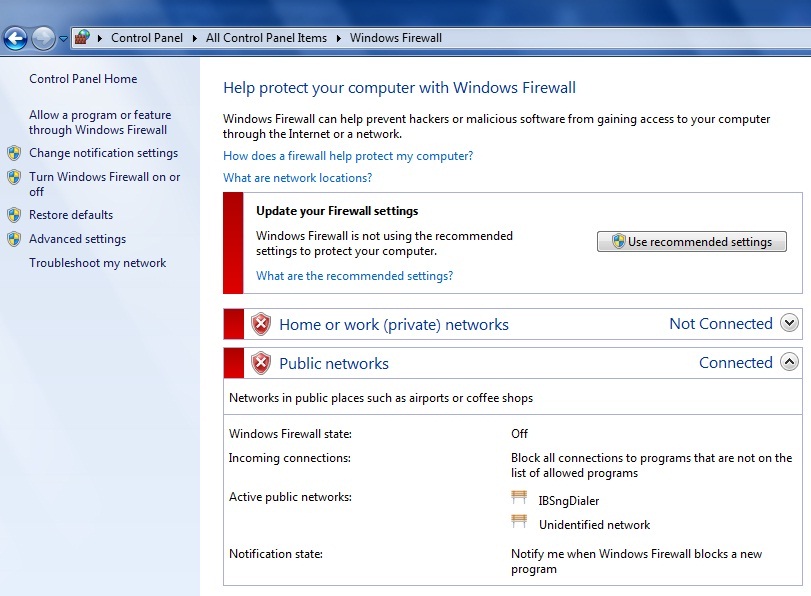Click Use recommended settings button

[692, 242]
